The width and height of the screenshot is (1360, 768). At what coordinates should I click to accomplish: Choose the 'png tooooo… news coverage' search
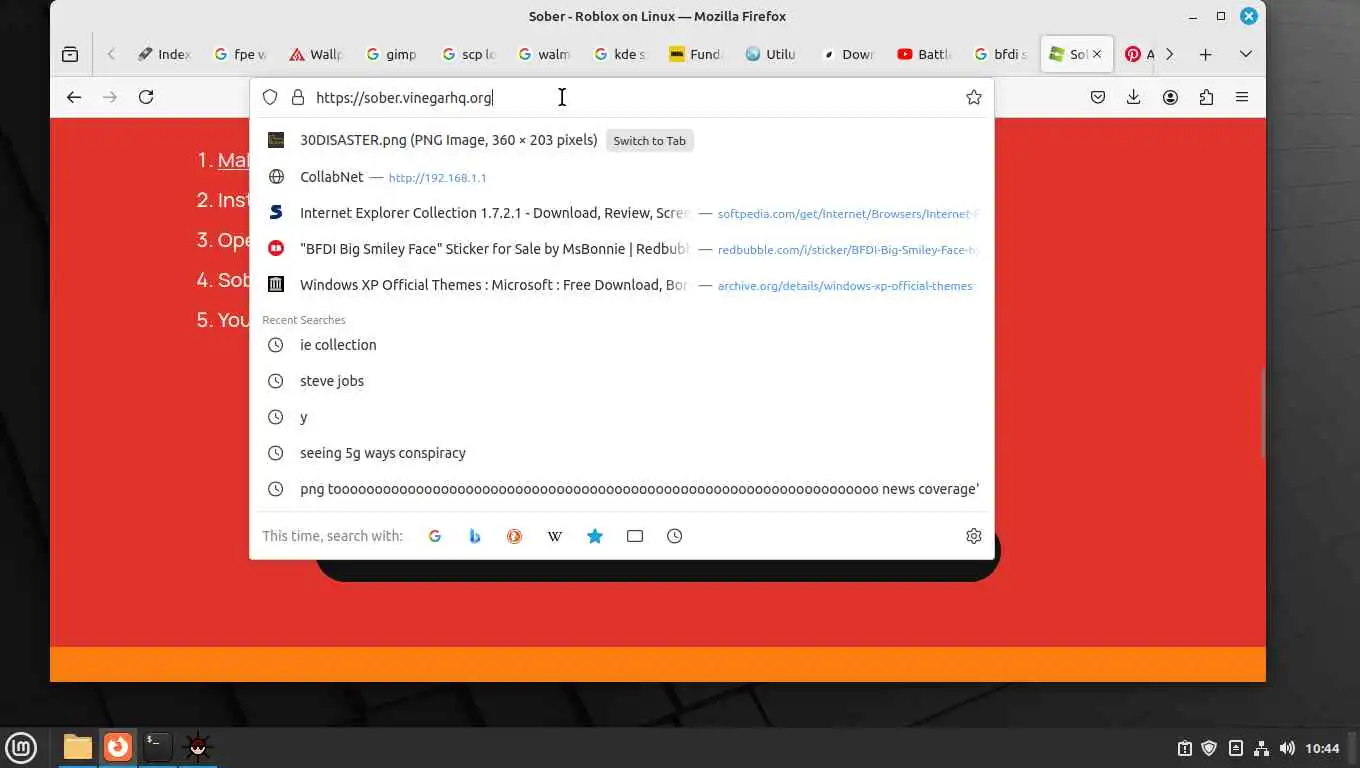coord(622,489)
